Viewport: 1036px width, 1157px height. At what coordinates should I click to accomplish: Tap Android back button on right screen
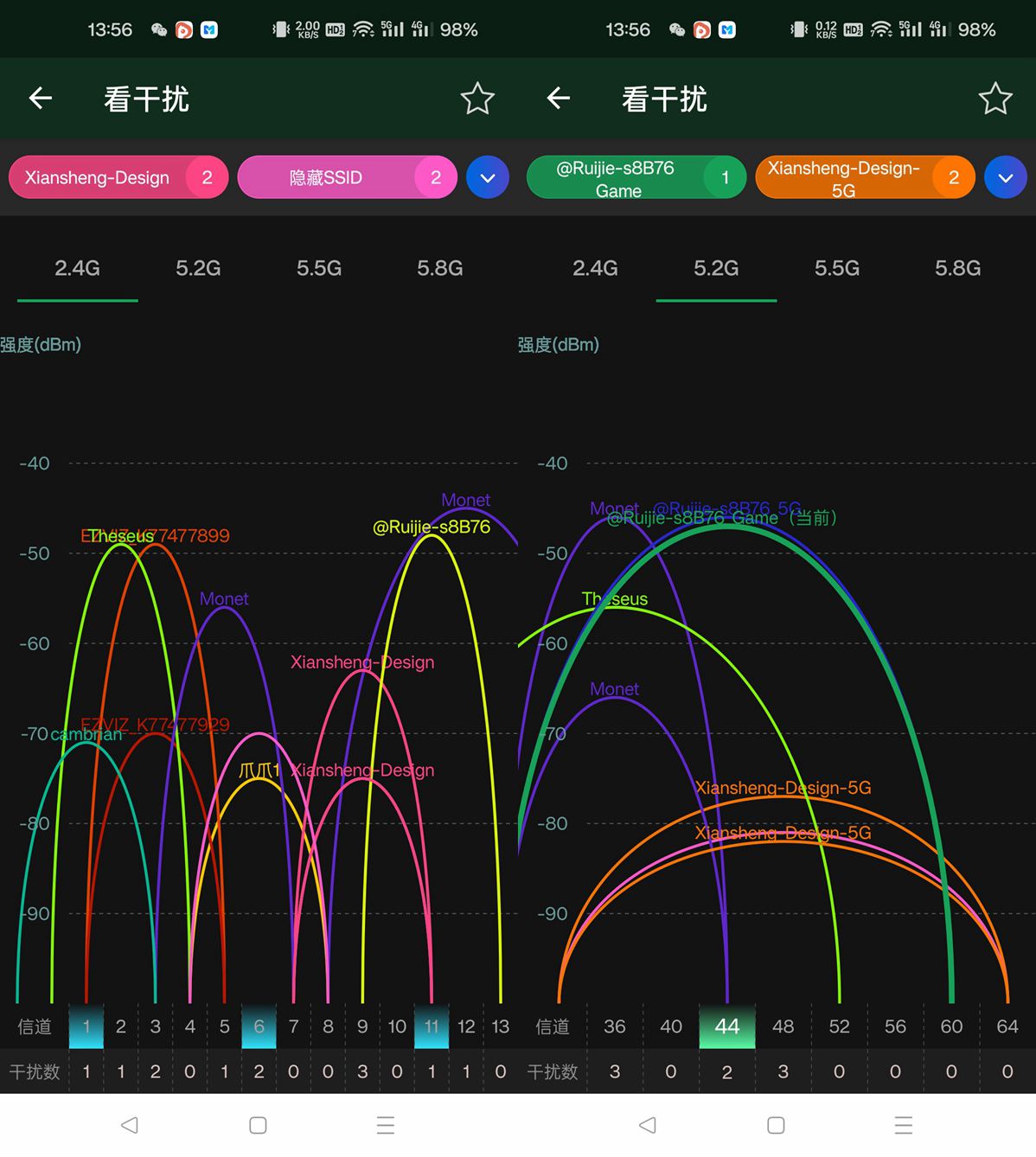(648, 1125)
